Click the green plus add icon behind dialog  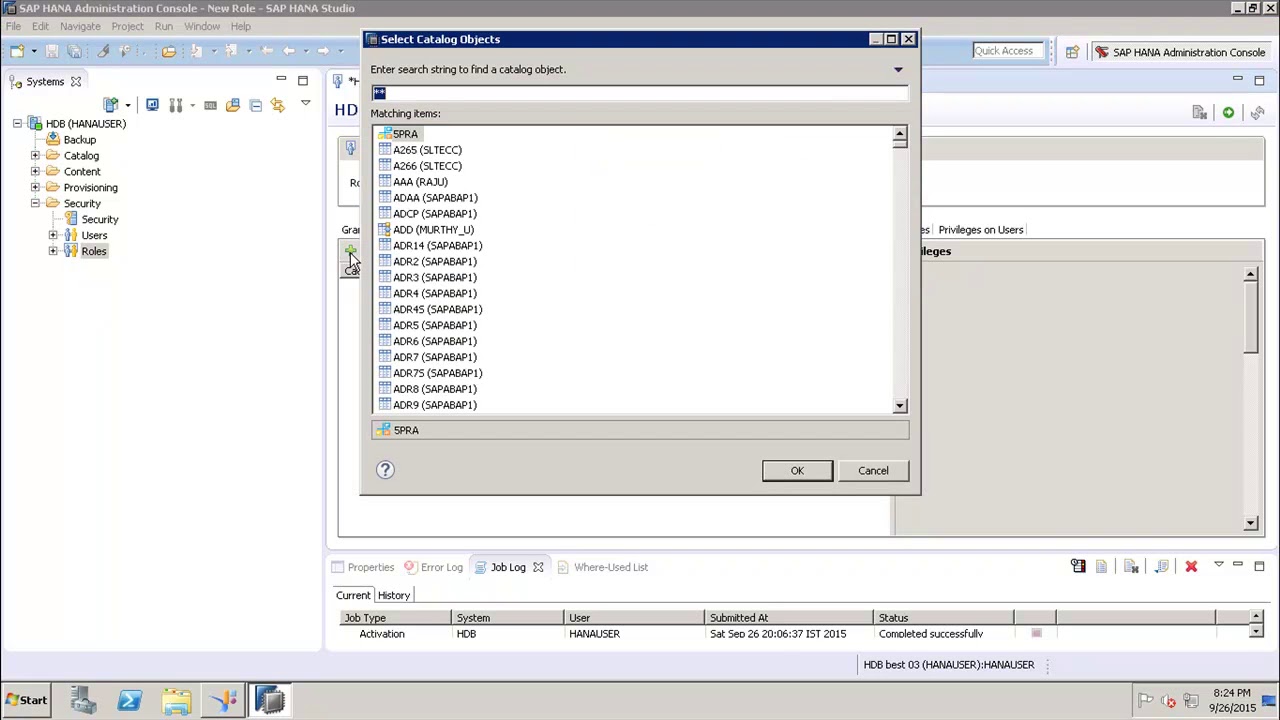[x=351, y=250]
